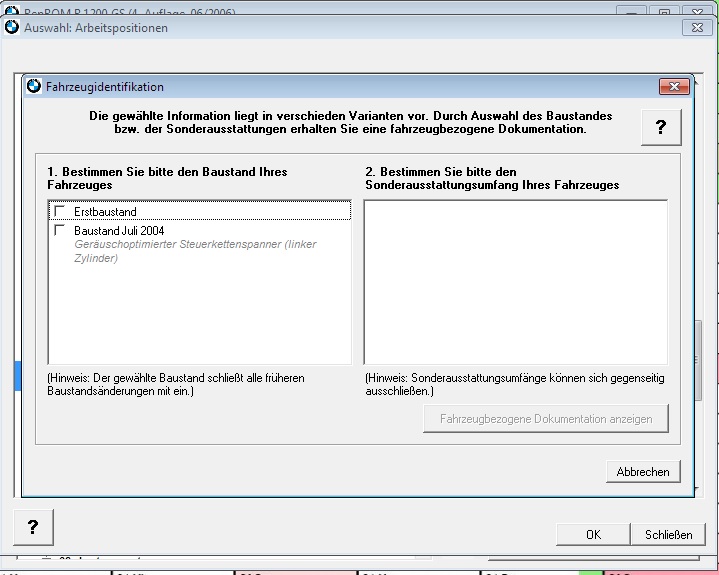
Task: Click BMW logo in RepROM main title bar
Action: pyautogui.click(x=12, y=6)
